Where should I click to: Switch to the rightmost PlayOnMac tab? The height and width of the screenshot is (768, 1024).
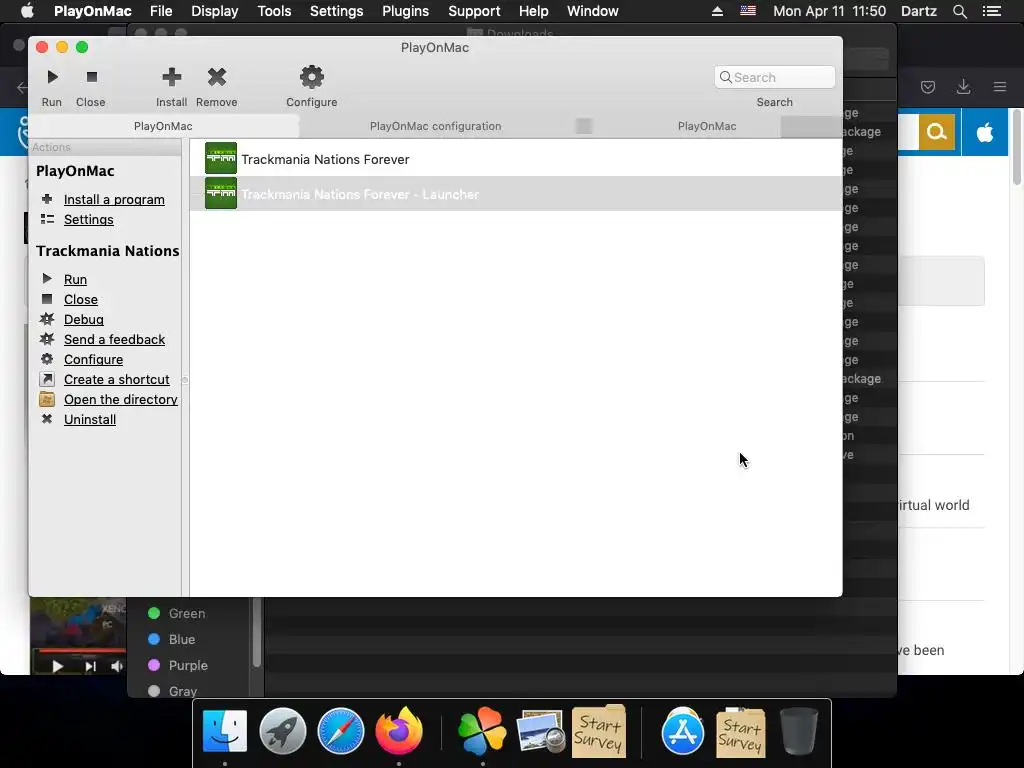tap(707, 126)
